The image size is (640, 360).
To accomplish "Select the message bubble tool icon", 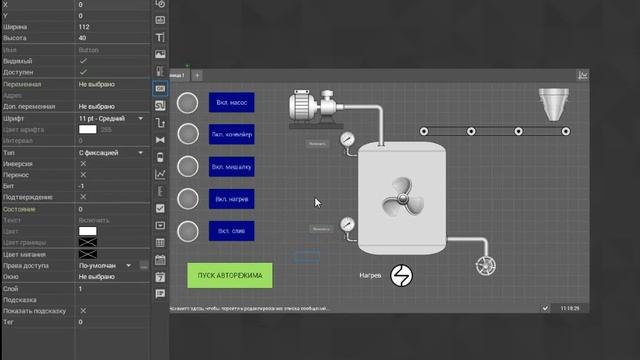I will [160, 294].
